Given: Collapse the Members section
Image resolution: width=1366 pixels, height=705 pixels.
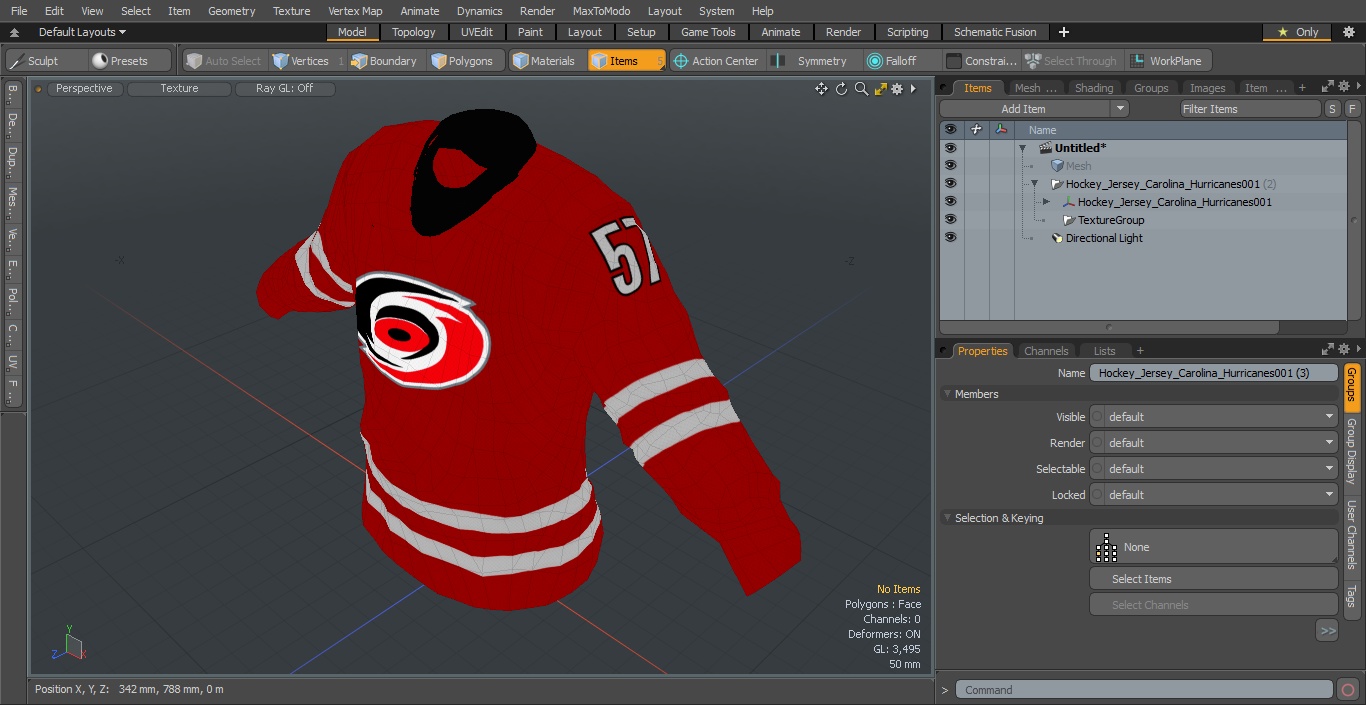Looking at the screenshot, I should [x=948, y=394].
